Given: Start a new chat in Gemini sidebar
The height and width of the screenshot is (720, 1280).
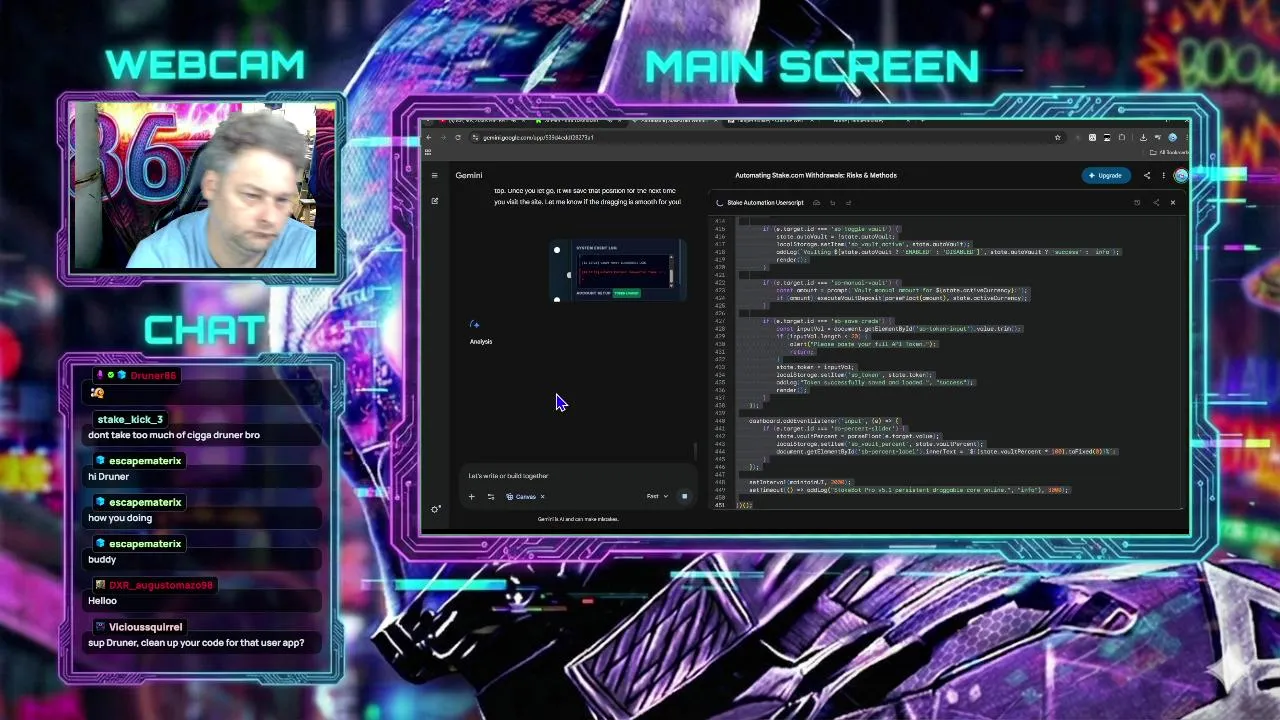Looking at the screenshot, I should tap(435, 201).
